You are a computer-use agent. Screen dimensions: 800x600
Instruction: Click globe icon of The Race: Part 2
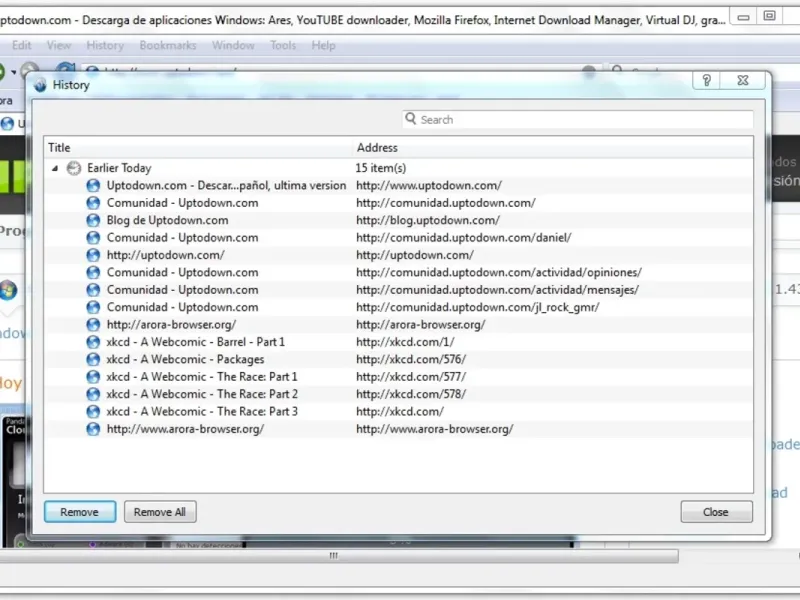click(x=93, y=394)
